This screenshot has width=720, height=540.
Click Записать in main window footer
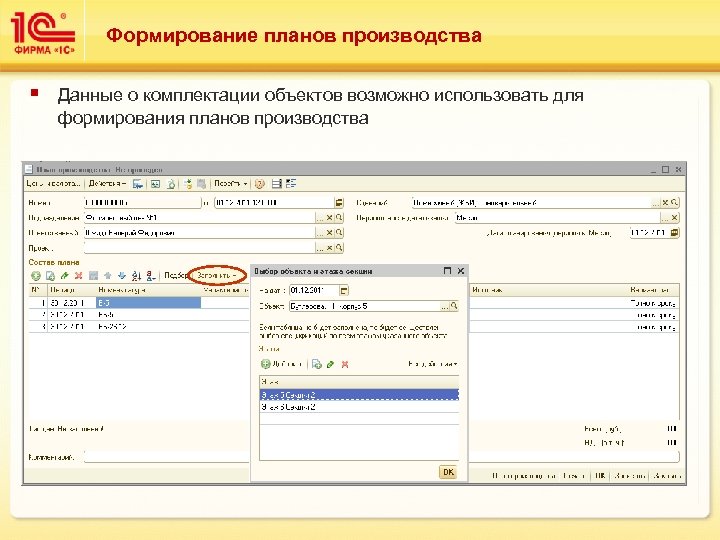click(630, 476)
